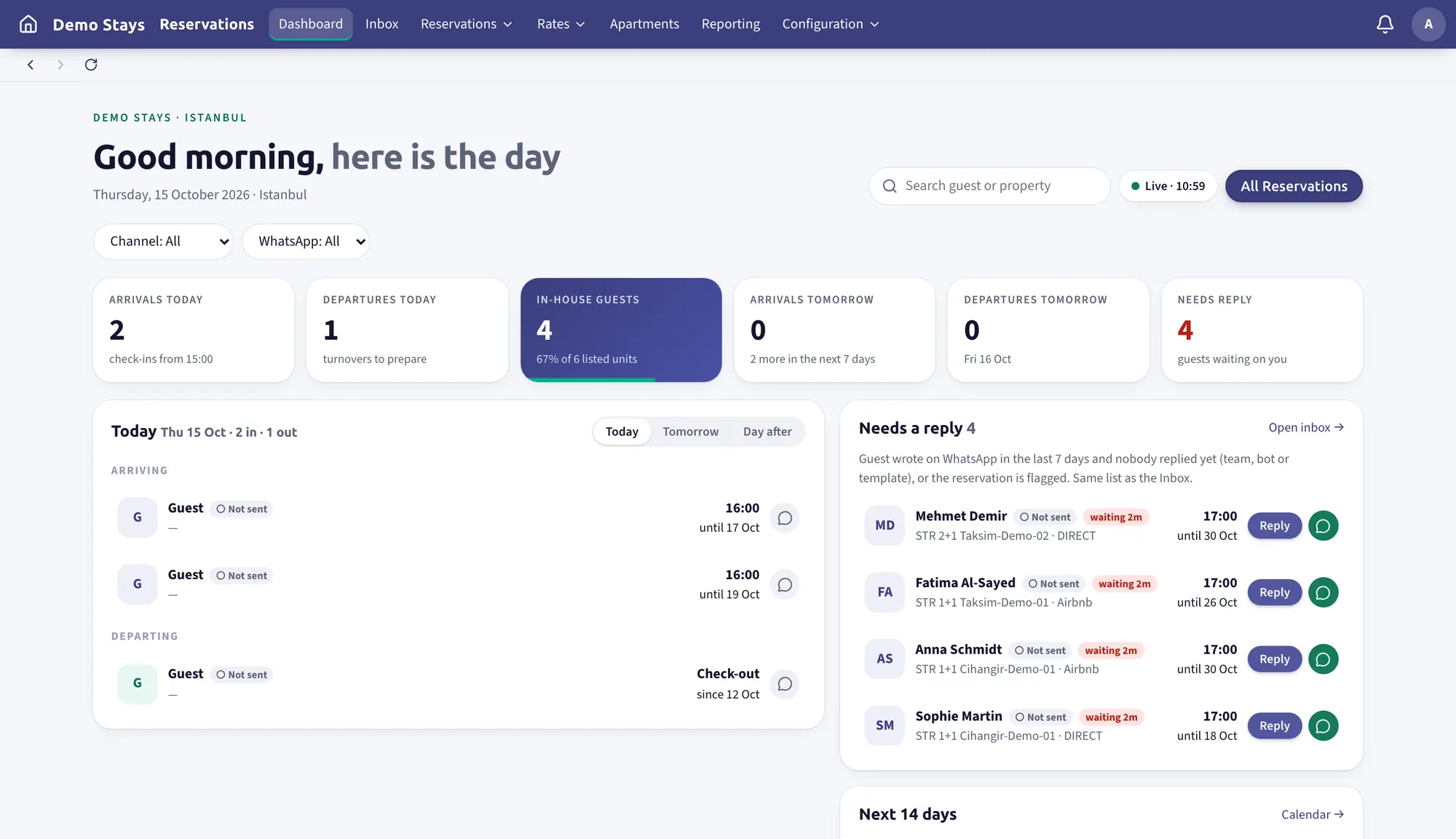
Task: Open the Inbox menu item
Action: (x=381, y=24)
